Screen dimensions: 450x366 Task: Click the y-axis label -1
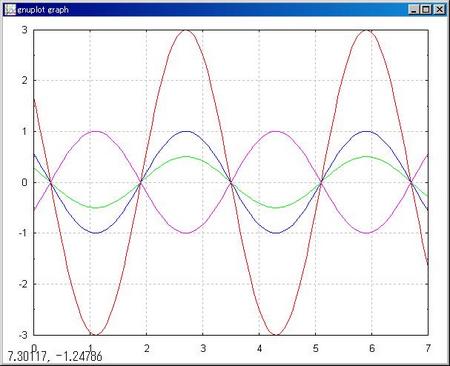tap(23, 233)
